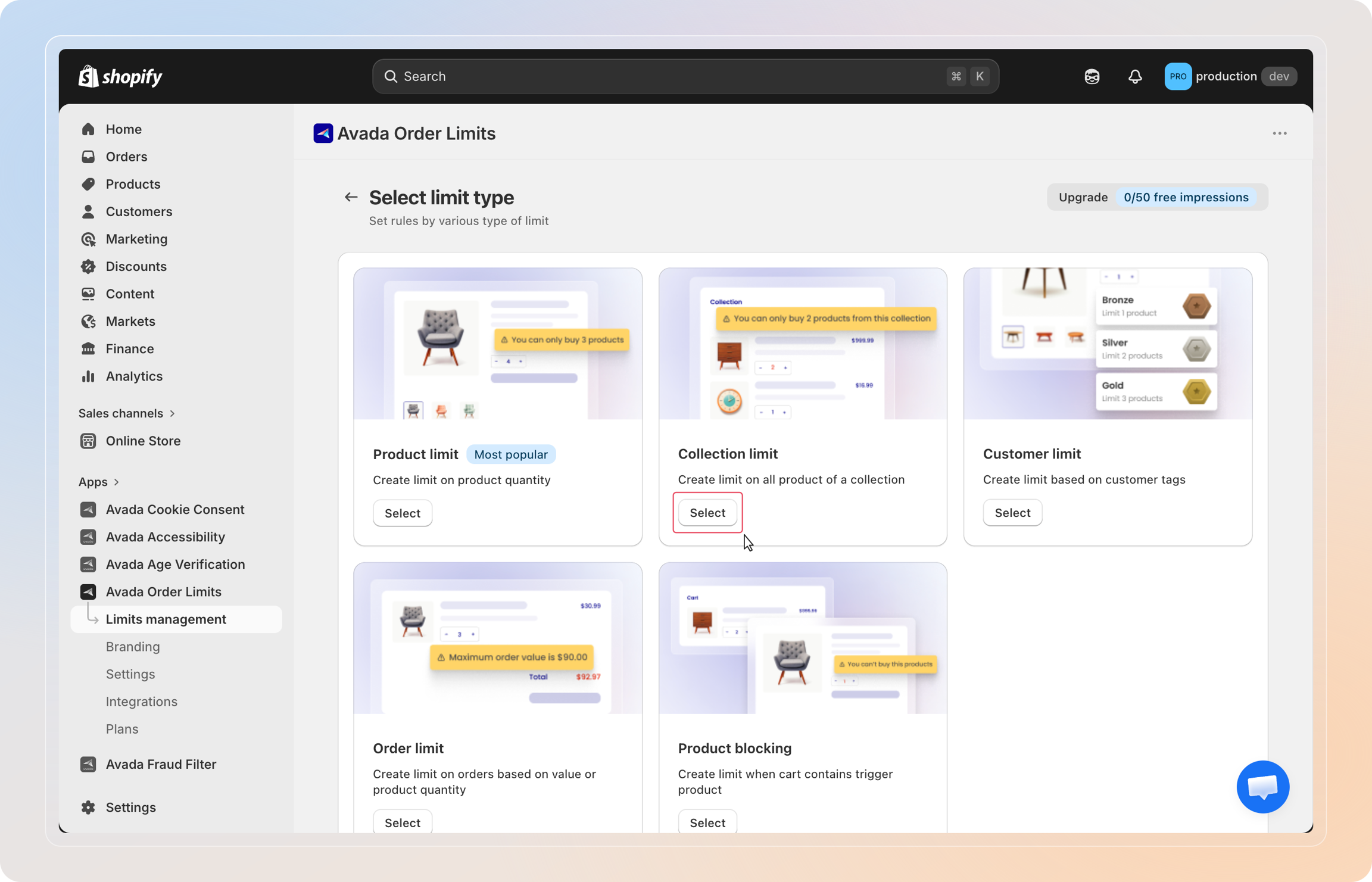Click the Finance bank icon
Viewport: 1372px width, 882px height.
click(x=88, y=348)
